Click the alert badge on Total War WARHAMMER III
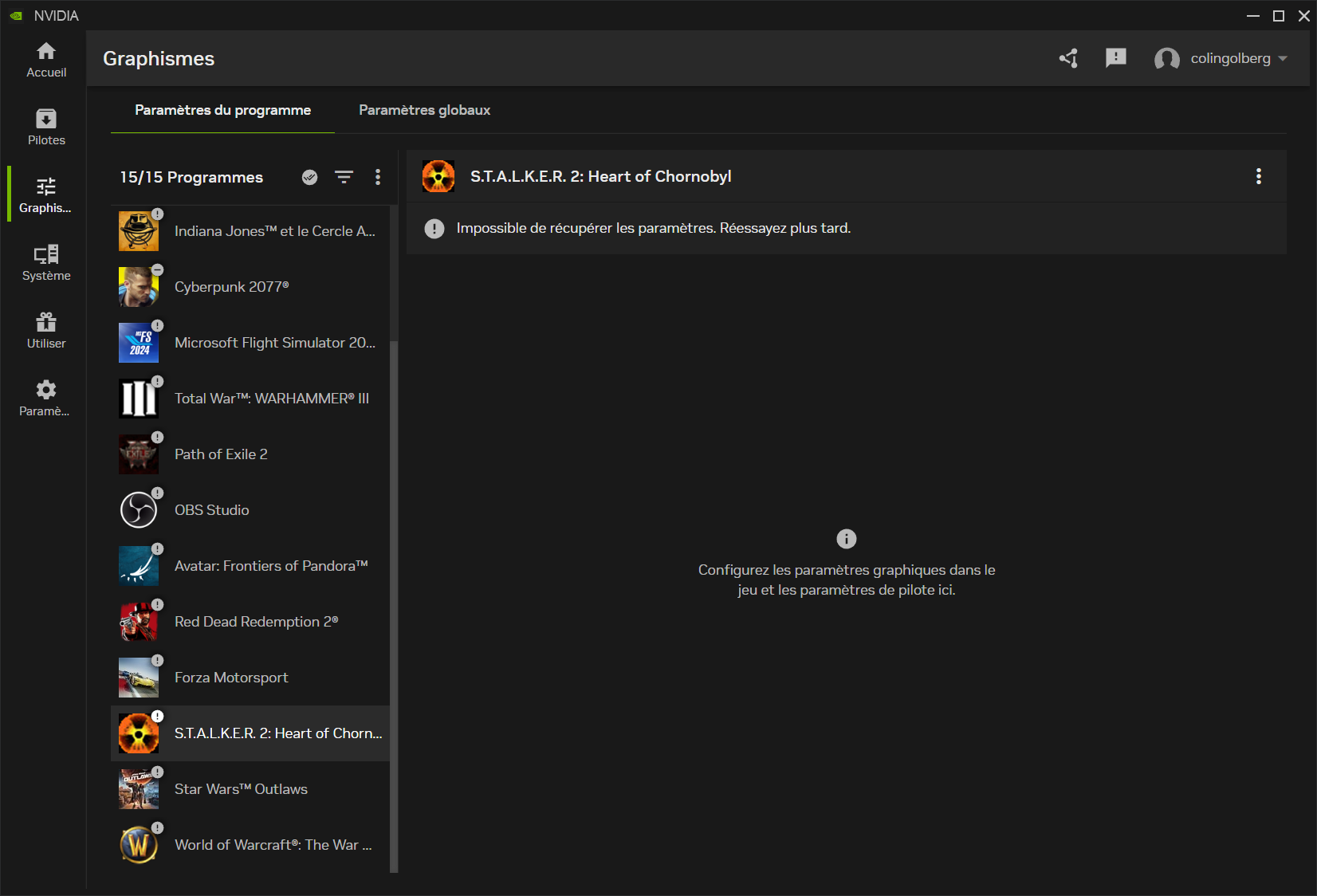 click(158, 381)
